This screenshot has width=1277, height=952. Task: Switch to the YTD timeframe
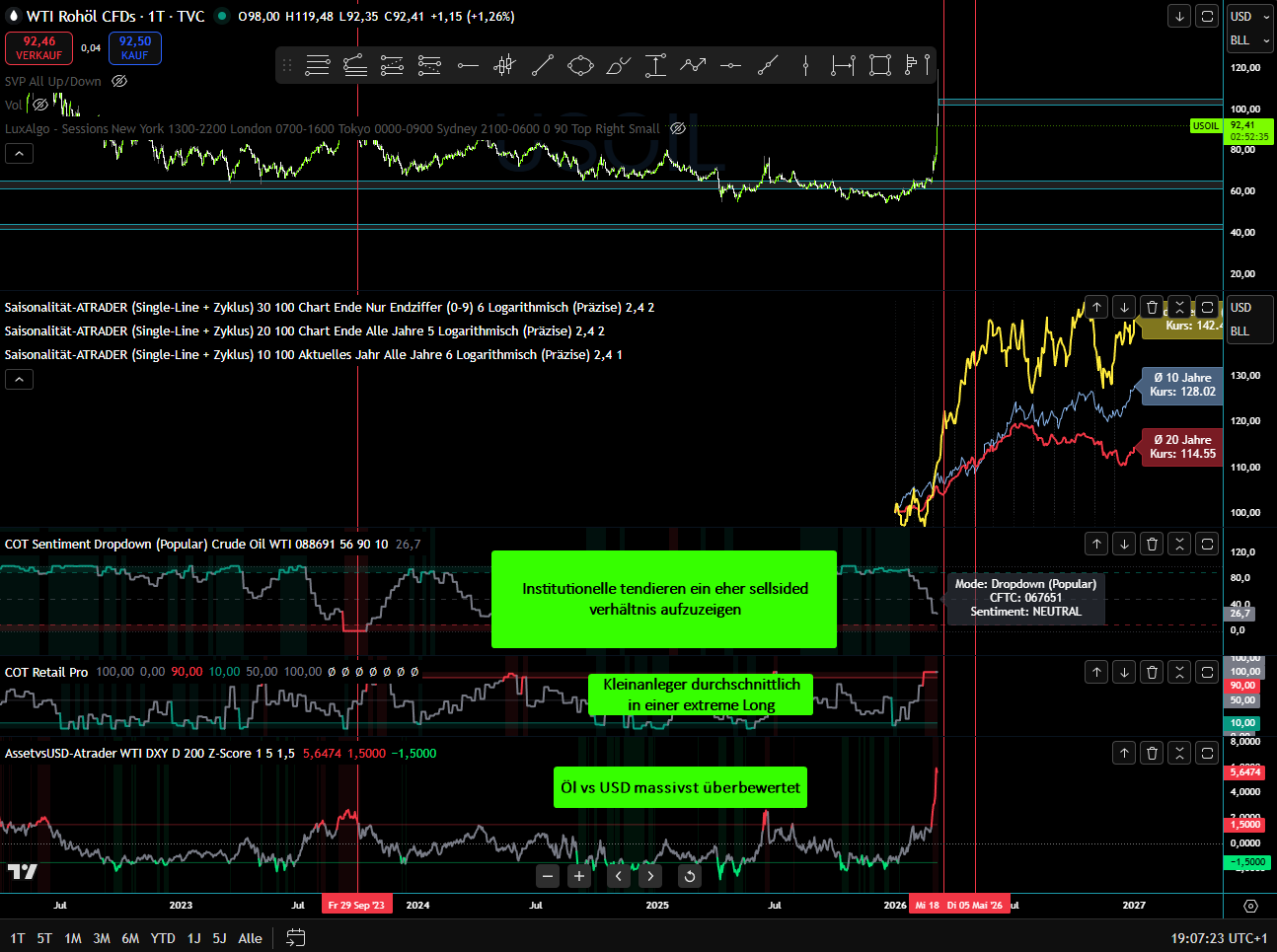click(162, 938)
